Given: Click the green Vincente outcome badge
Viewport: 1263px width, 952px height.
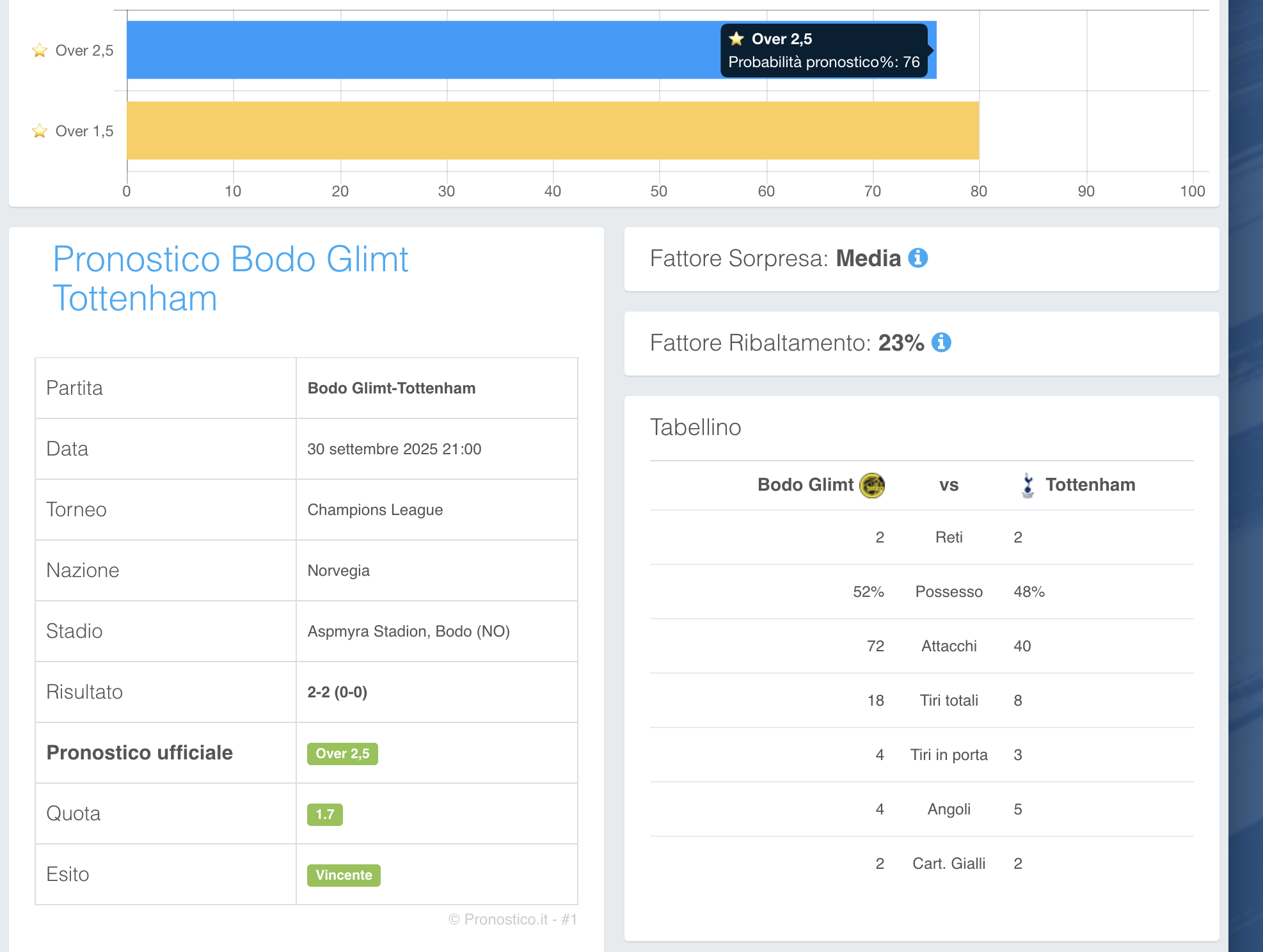Looking at the screenshot, I should pyautogui.click(x=344, y=875).
